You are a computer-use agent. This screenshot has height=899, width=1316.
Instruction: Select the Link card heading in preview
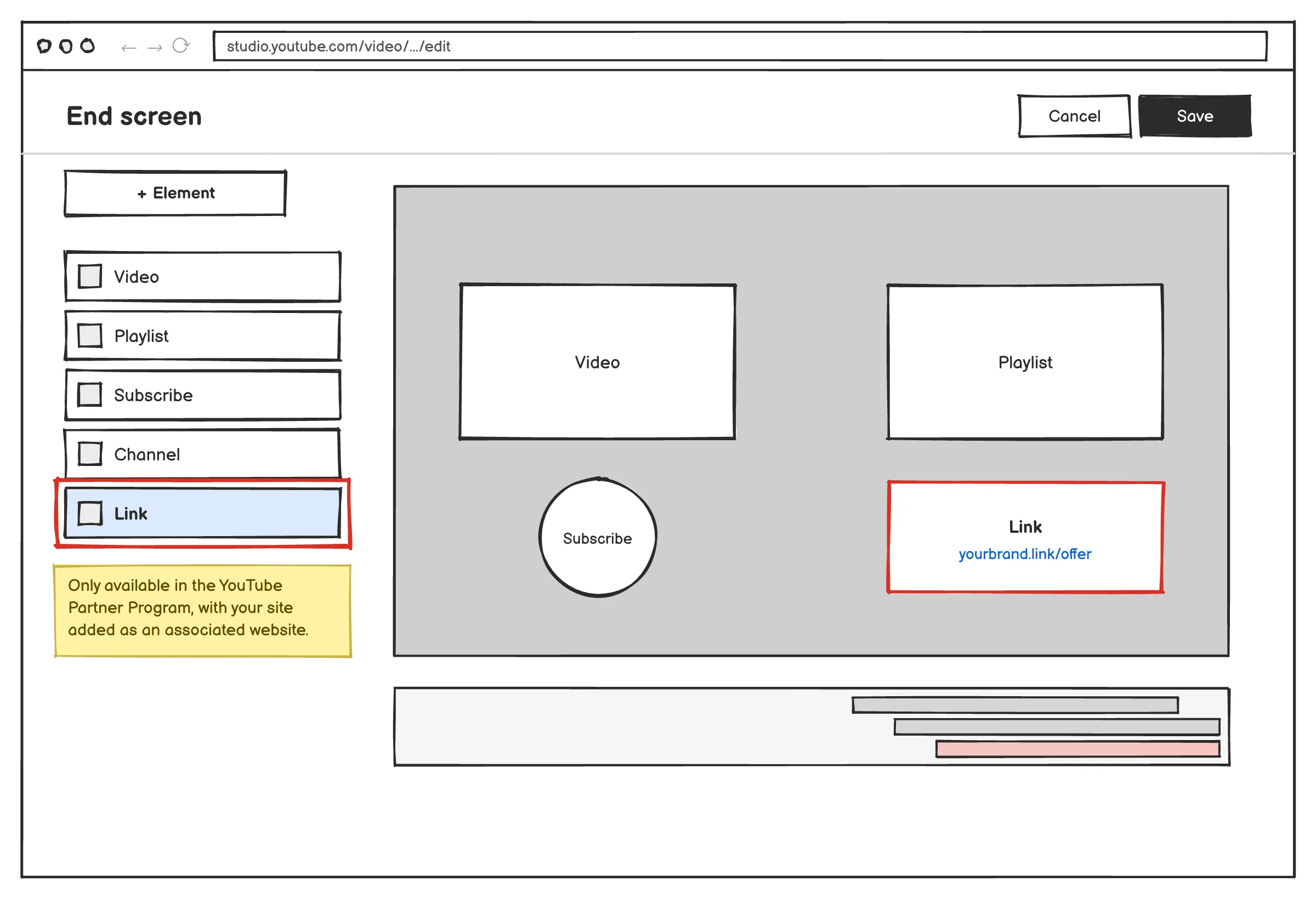1024,526
